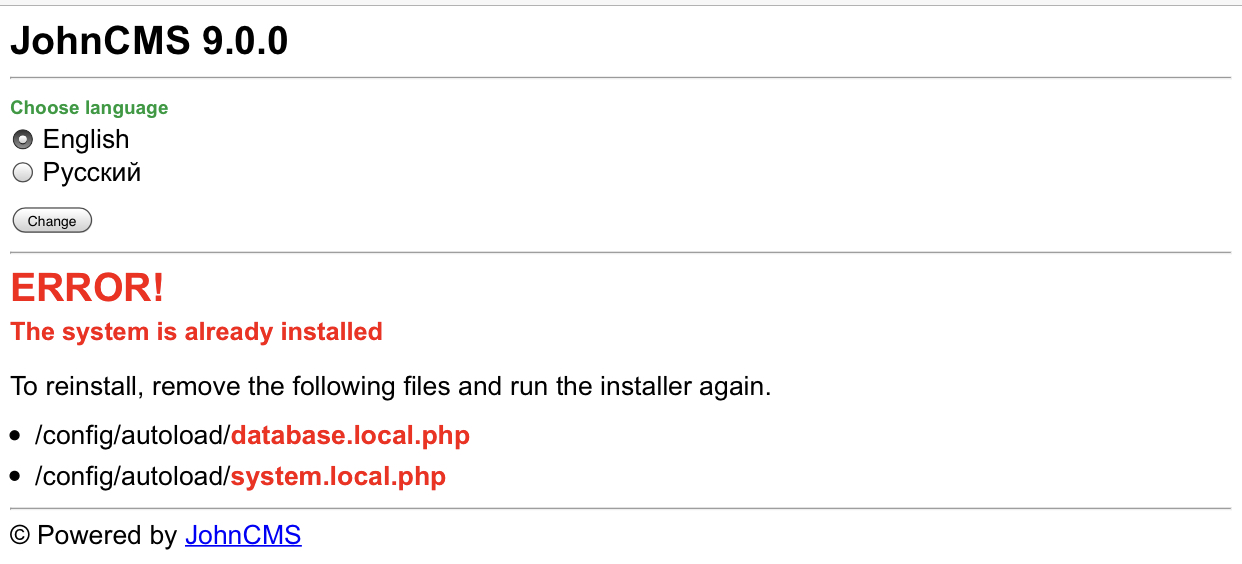The width and height of the screenshot is (1242, 564).
Task: Select the Русский radio button
Action: 22,173
